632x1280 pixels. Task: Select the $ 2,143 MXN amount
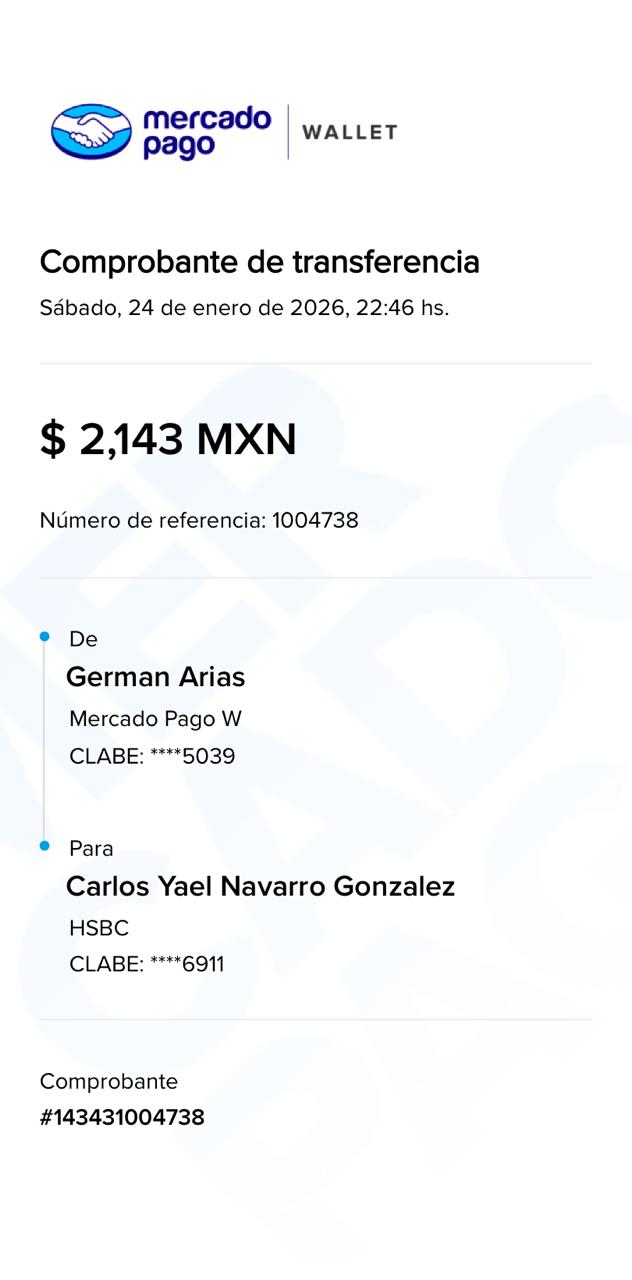168,439
